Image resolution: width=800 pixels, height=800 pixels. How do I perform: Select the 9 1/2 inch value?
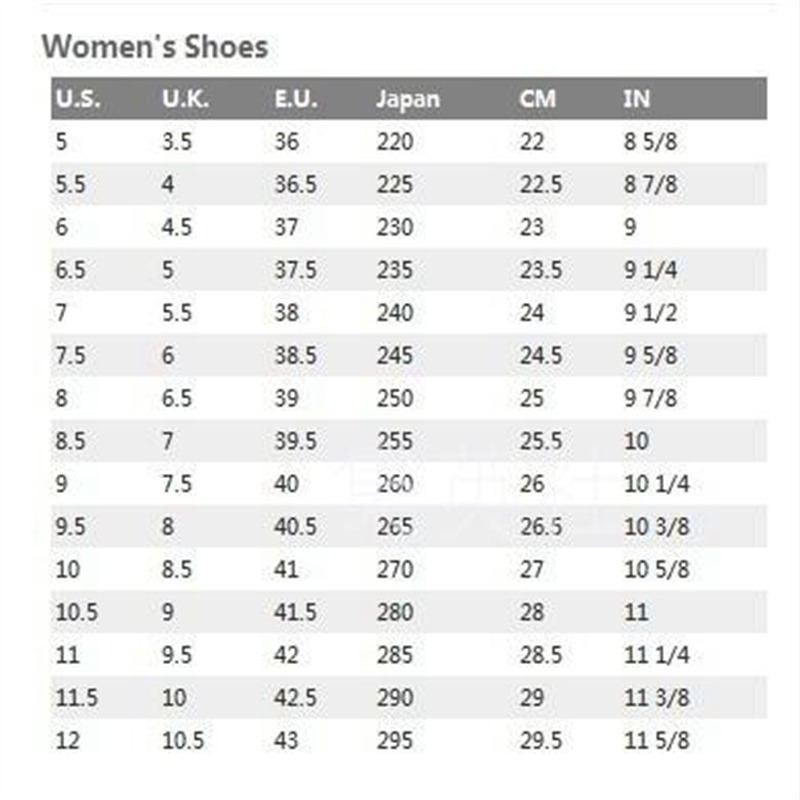tap(651, 313)
